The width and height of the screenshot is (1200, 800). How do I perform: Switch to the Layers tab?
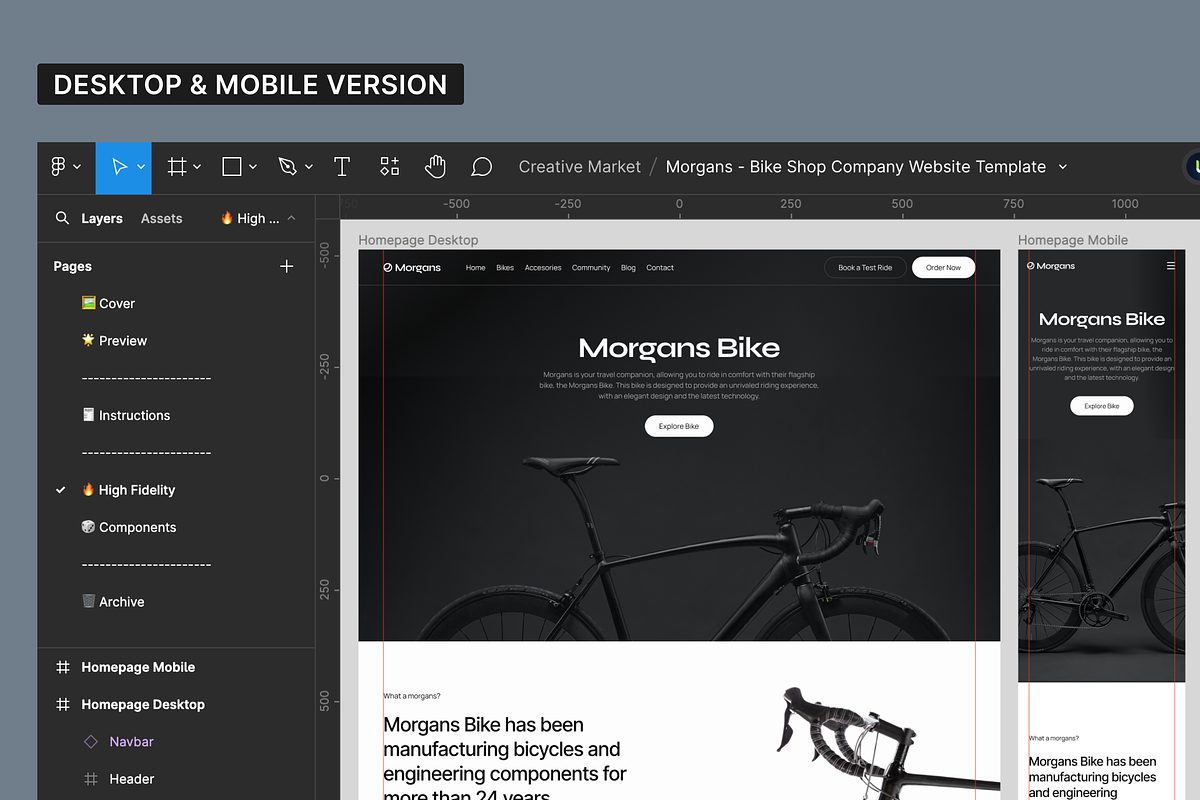coord(102,218)
